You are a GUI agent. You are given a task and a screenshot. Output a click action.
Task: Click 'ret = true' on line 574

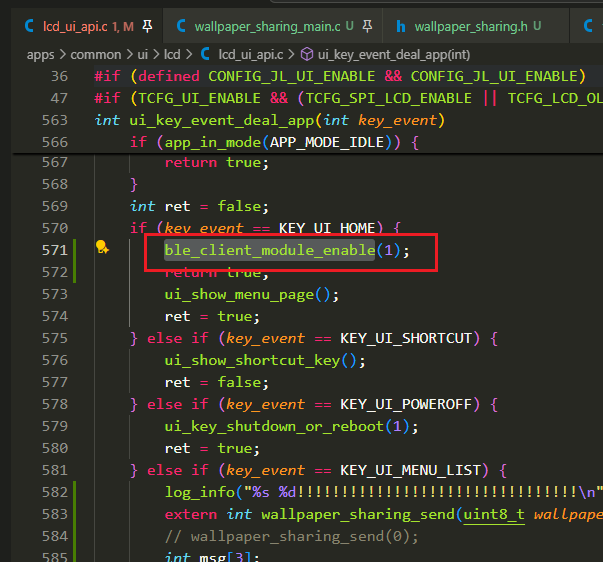[x=212, y=317]
